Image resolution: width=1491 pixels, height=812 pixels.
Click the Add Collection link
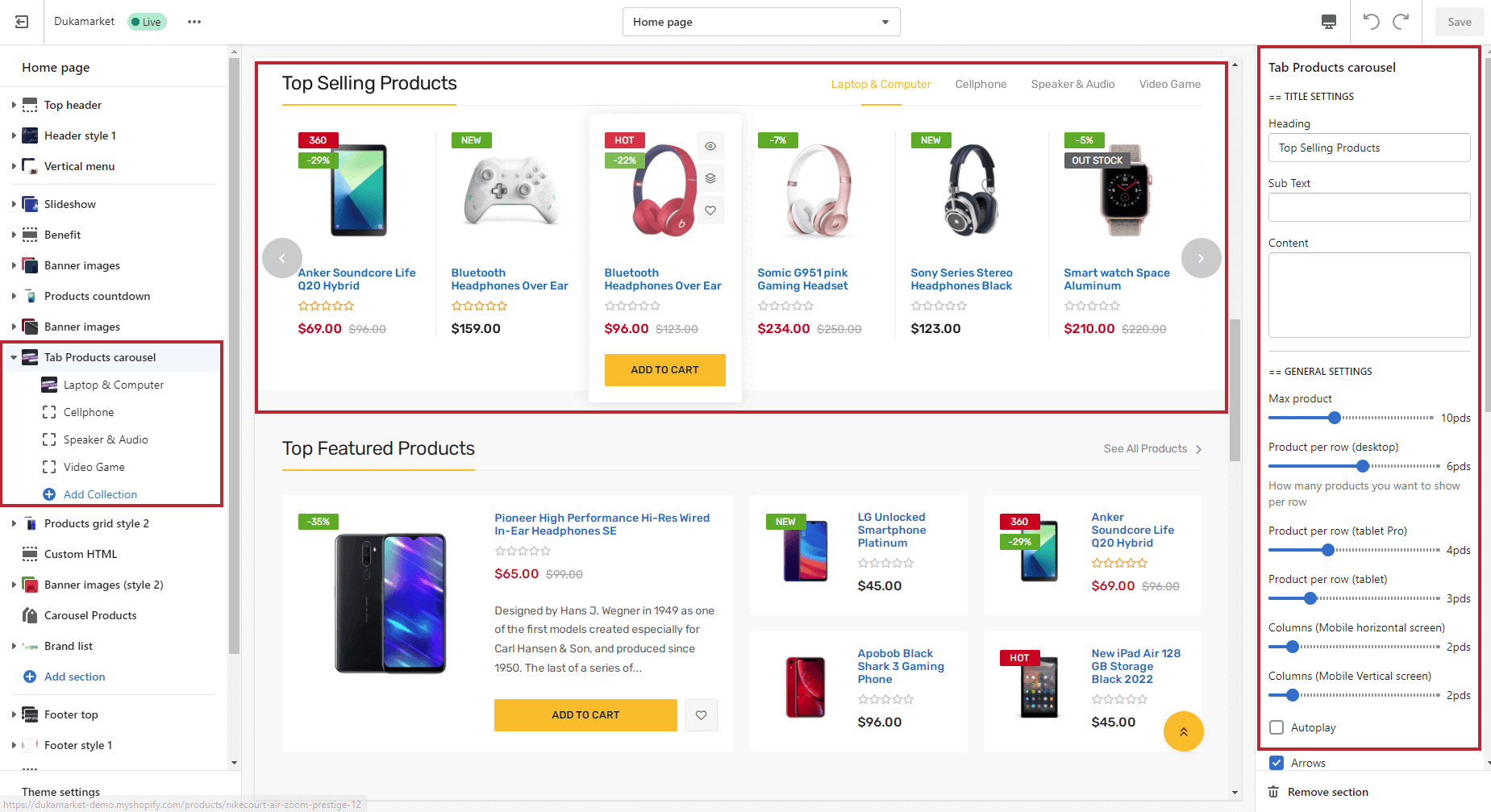click(x=100, y=494)
